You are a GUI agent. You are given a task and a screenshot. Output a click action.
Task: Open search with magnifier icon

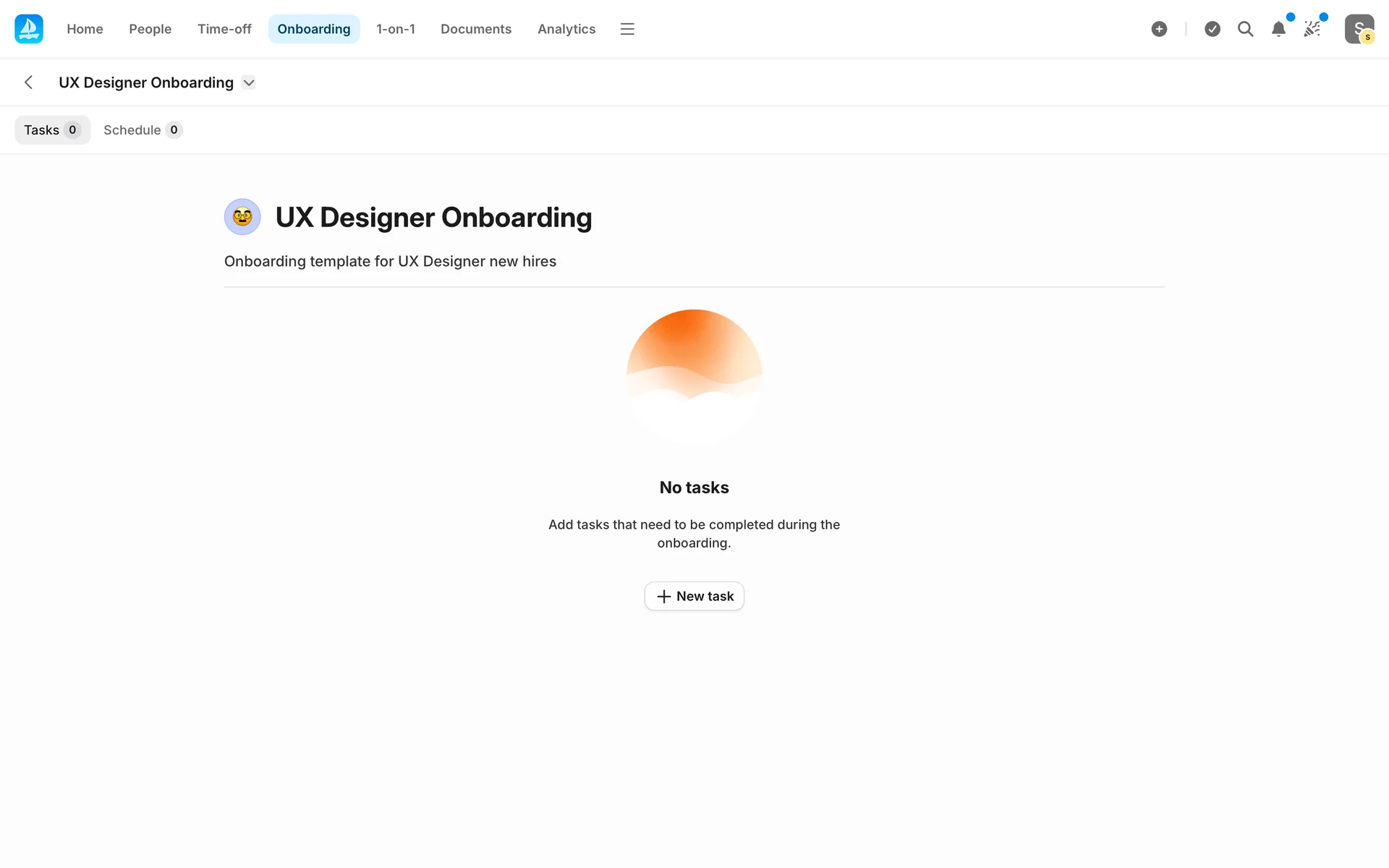[x=1245, y=29]
